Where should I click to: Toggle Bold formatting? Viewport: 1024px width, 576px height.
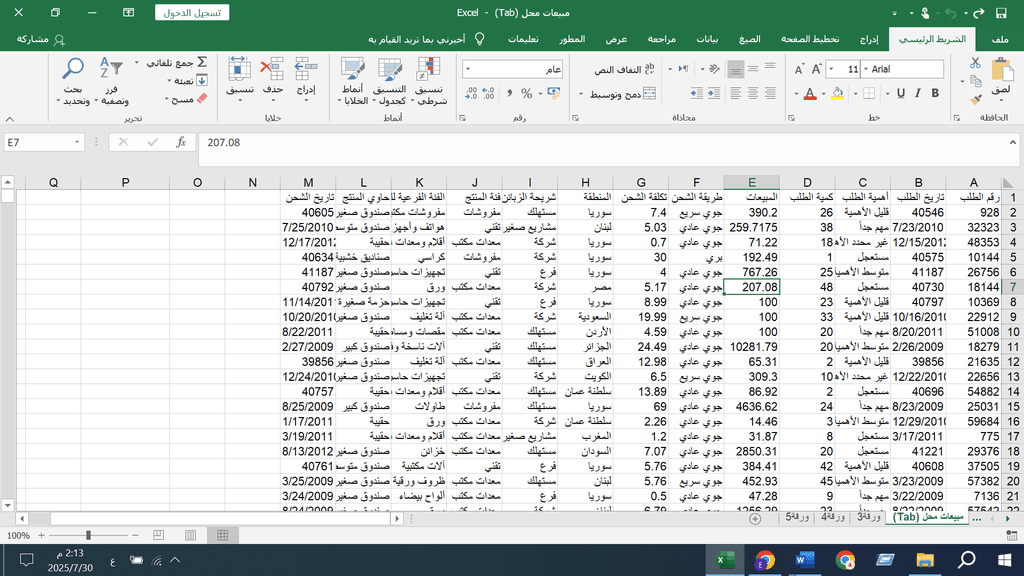pyautogui.click(x=935, y=94)
